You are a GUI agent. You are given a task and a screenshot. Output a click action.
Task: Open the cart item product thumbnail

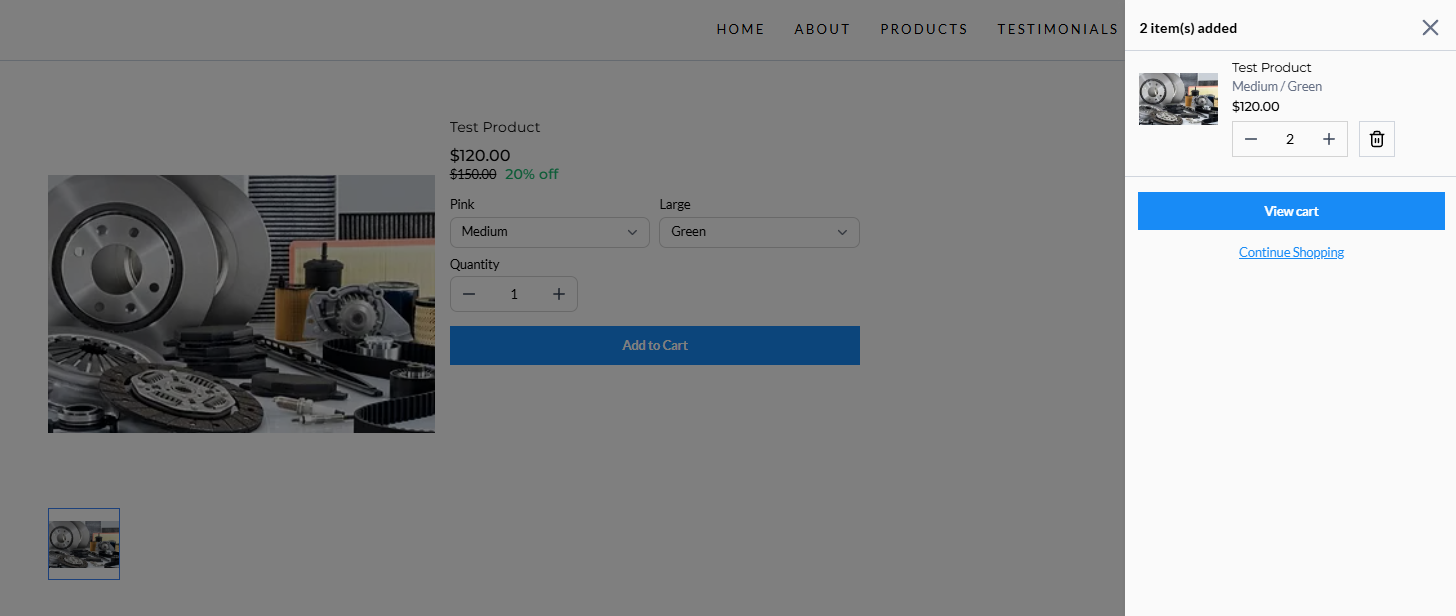point(1178,98)
